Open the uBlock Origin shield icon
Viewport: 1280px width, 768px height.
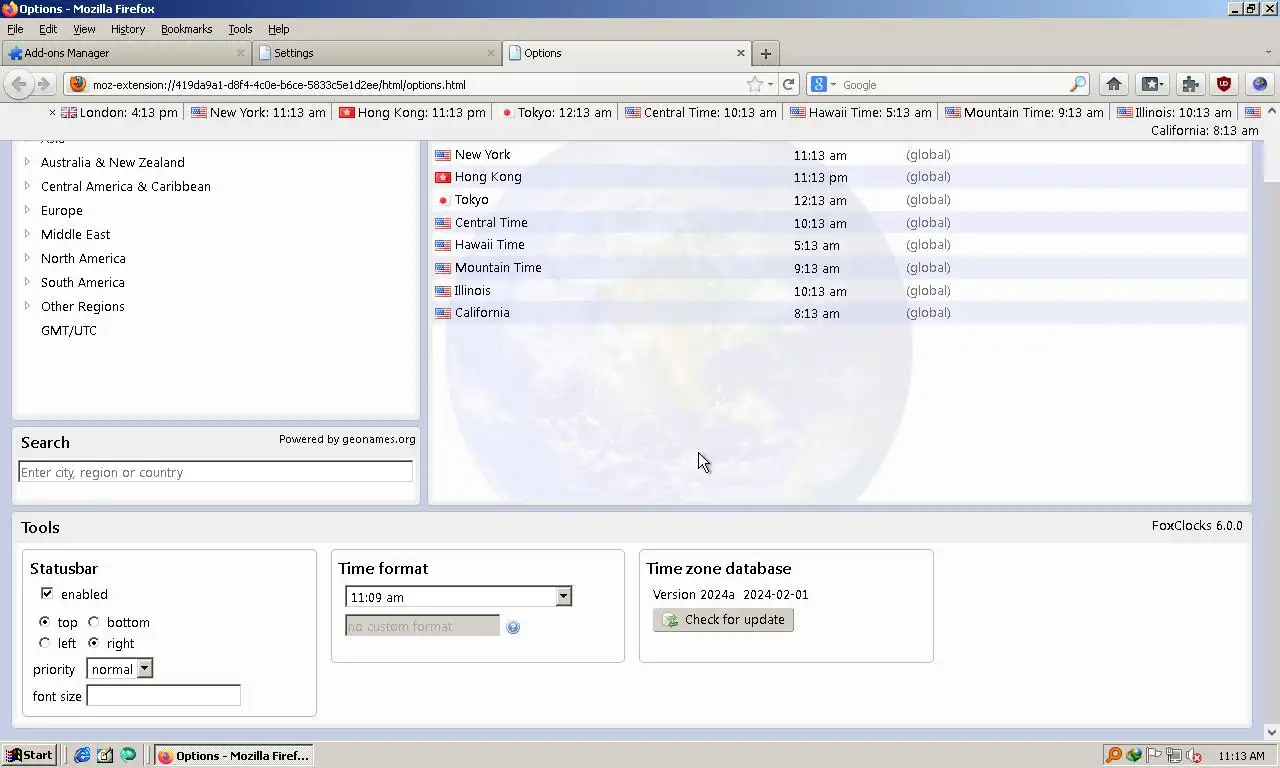(1223, 85)
